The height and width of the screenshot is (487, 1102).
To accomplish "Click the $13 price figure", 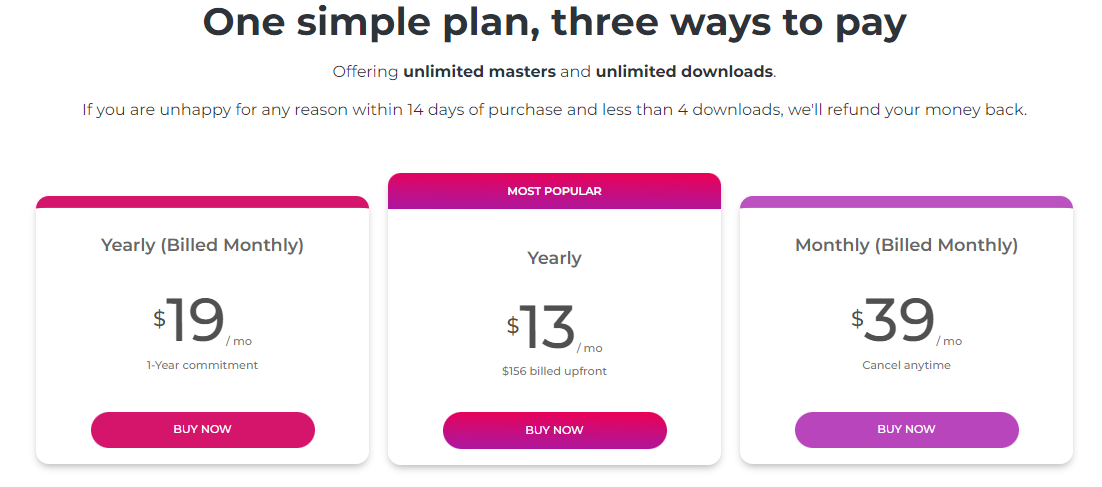I will point(541,327).
